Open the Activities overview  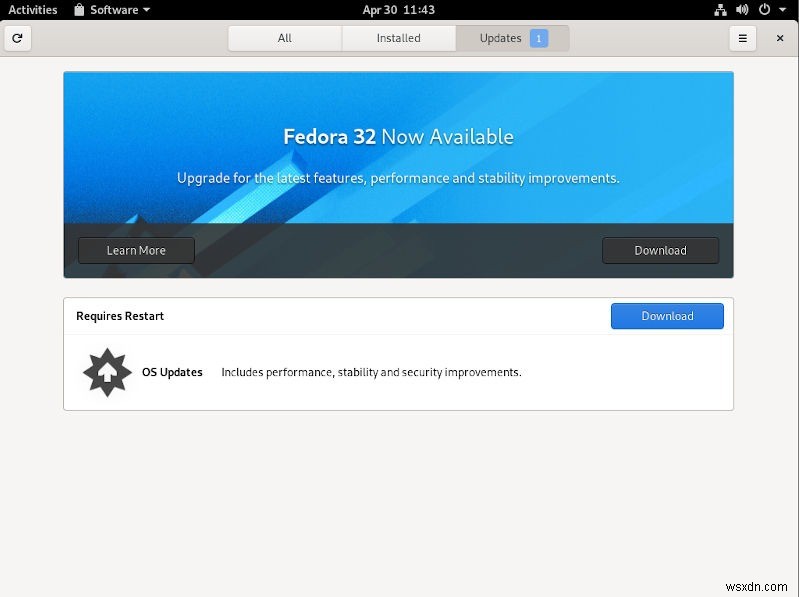(33, 10)
